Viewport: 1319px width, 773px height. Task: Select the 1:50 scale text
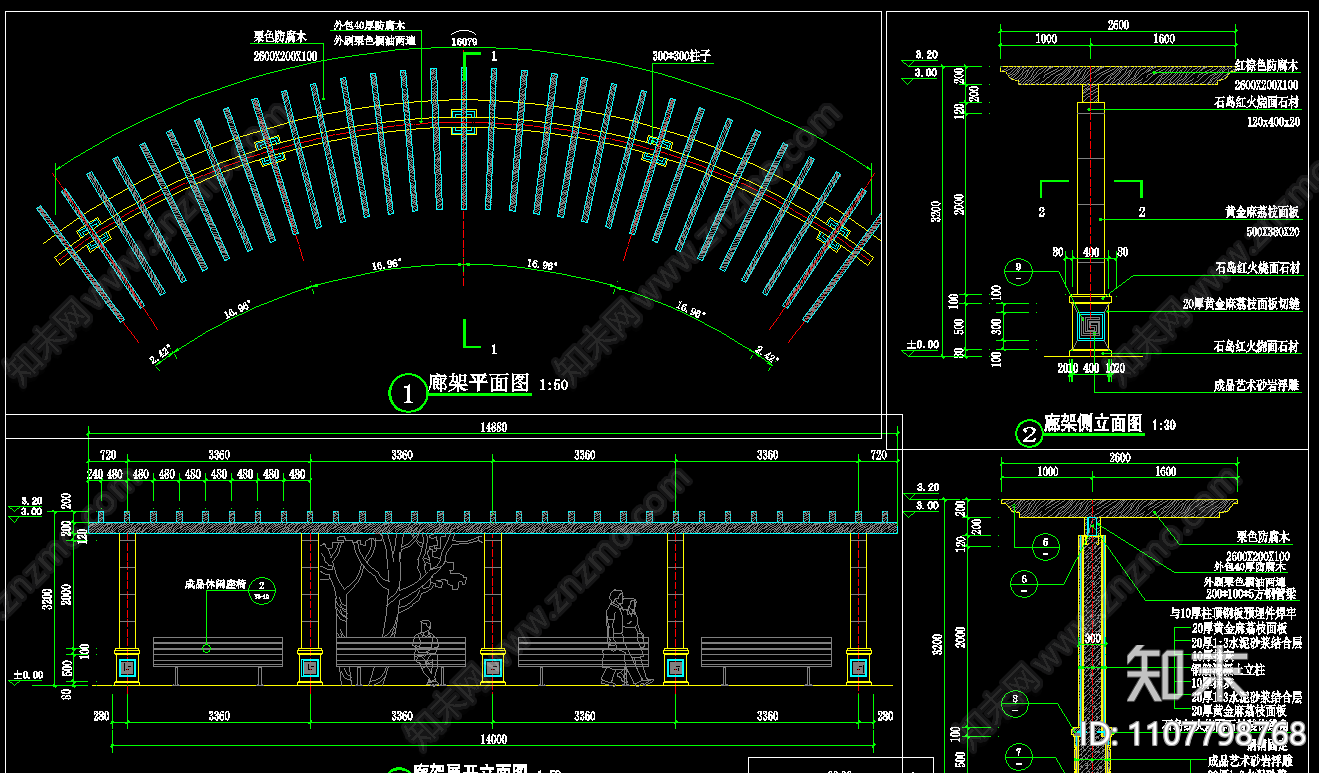553,385
